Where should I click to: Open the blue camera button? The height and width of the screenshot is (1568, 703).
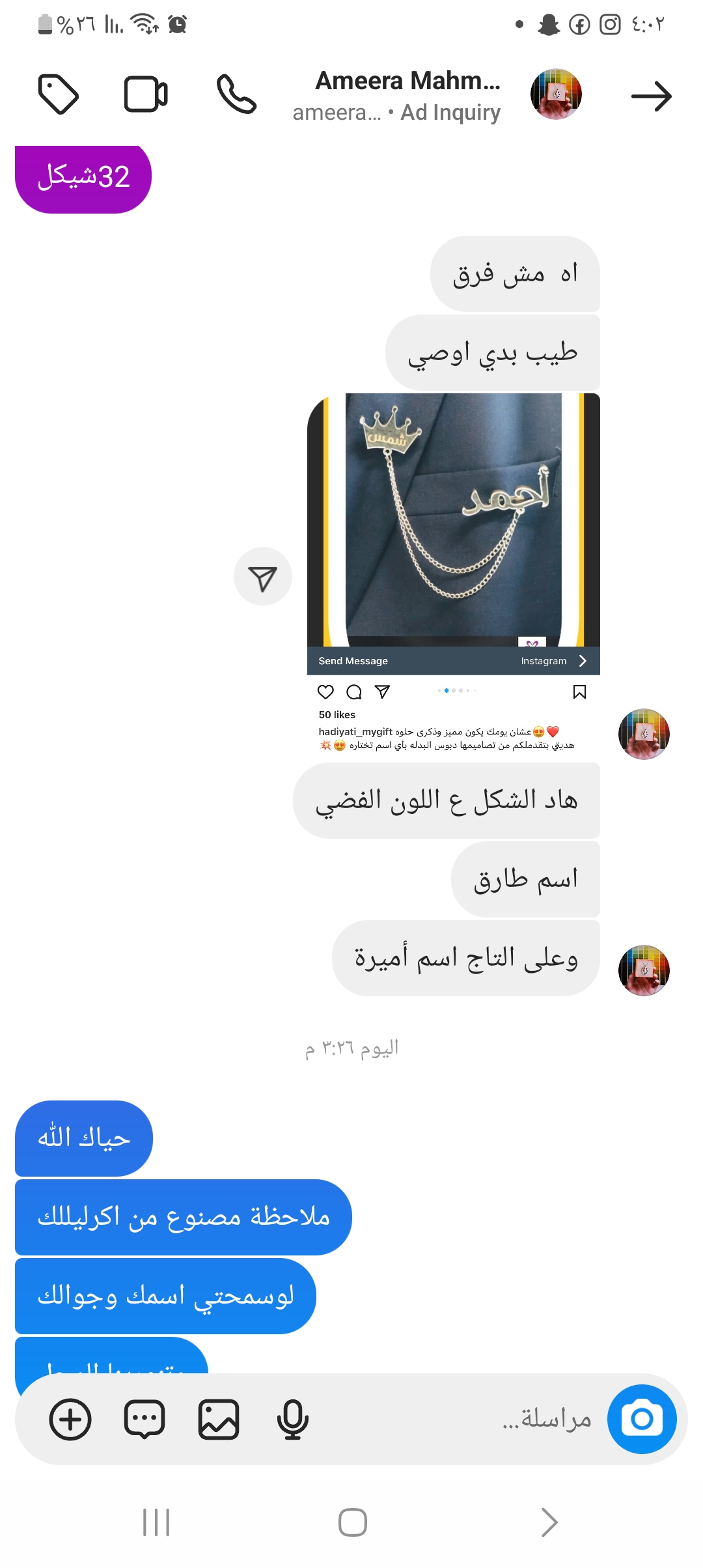click(642, 1419)
